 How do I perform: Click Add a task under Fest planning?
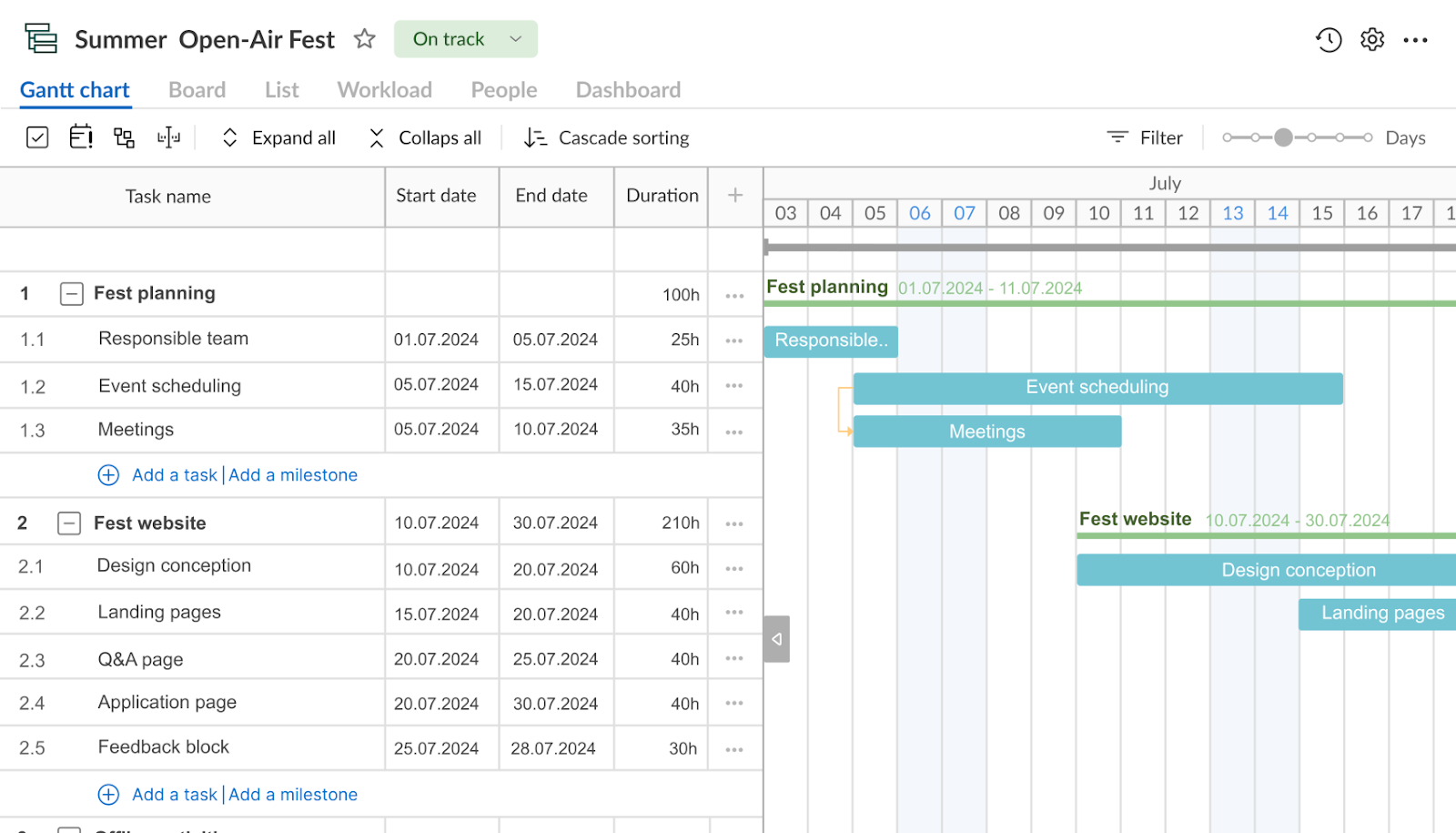point(175,475)
